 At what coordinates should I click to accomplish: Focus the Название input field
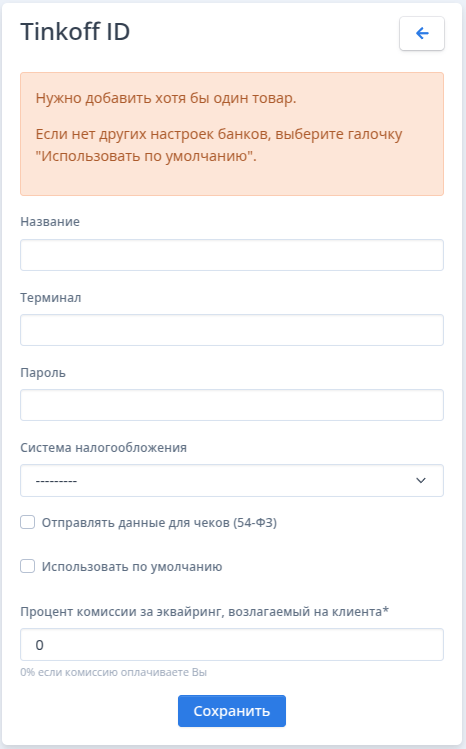tap(232, 255)
